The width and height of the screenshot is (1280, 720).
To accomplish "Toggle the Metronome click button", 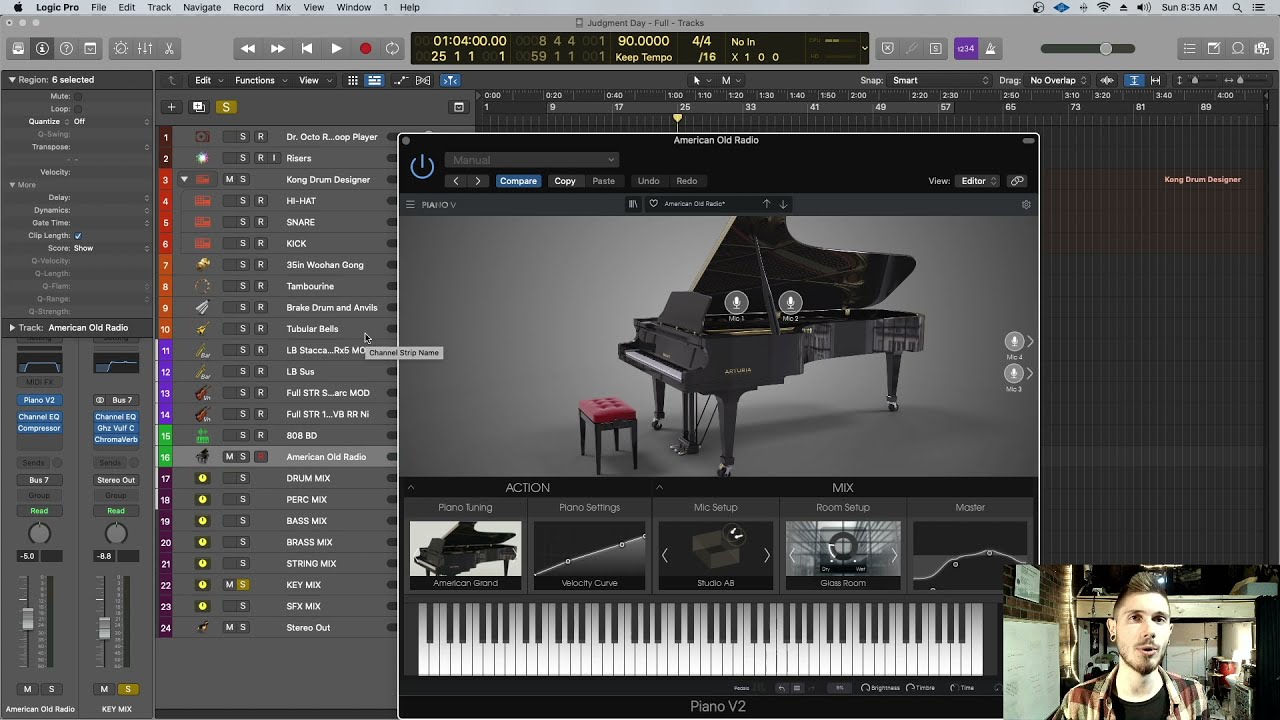I will (990, 48).
